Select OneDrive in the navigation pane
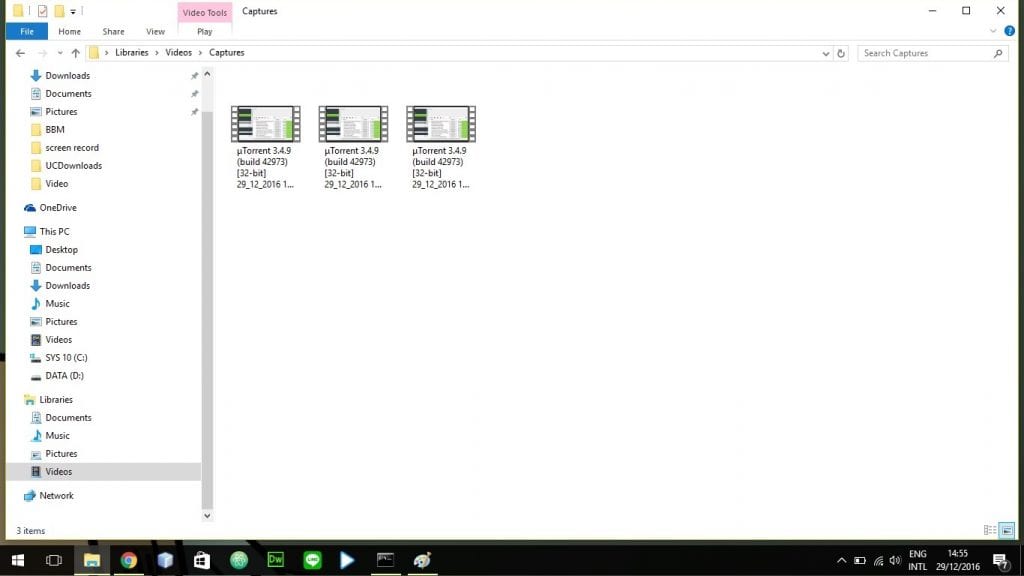 click(x=57, y=208)
